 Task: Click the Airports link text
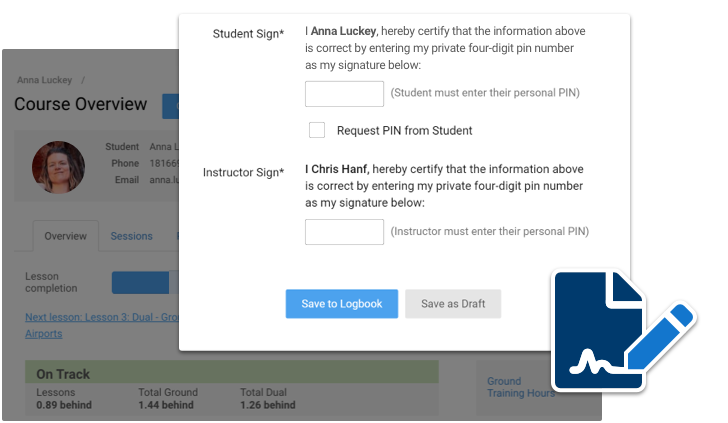(44, 334)
